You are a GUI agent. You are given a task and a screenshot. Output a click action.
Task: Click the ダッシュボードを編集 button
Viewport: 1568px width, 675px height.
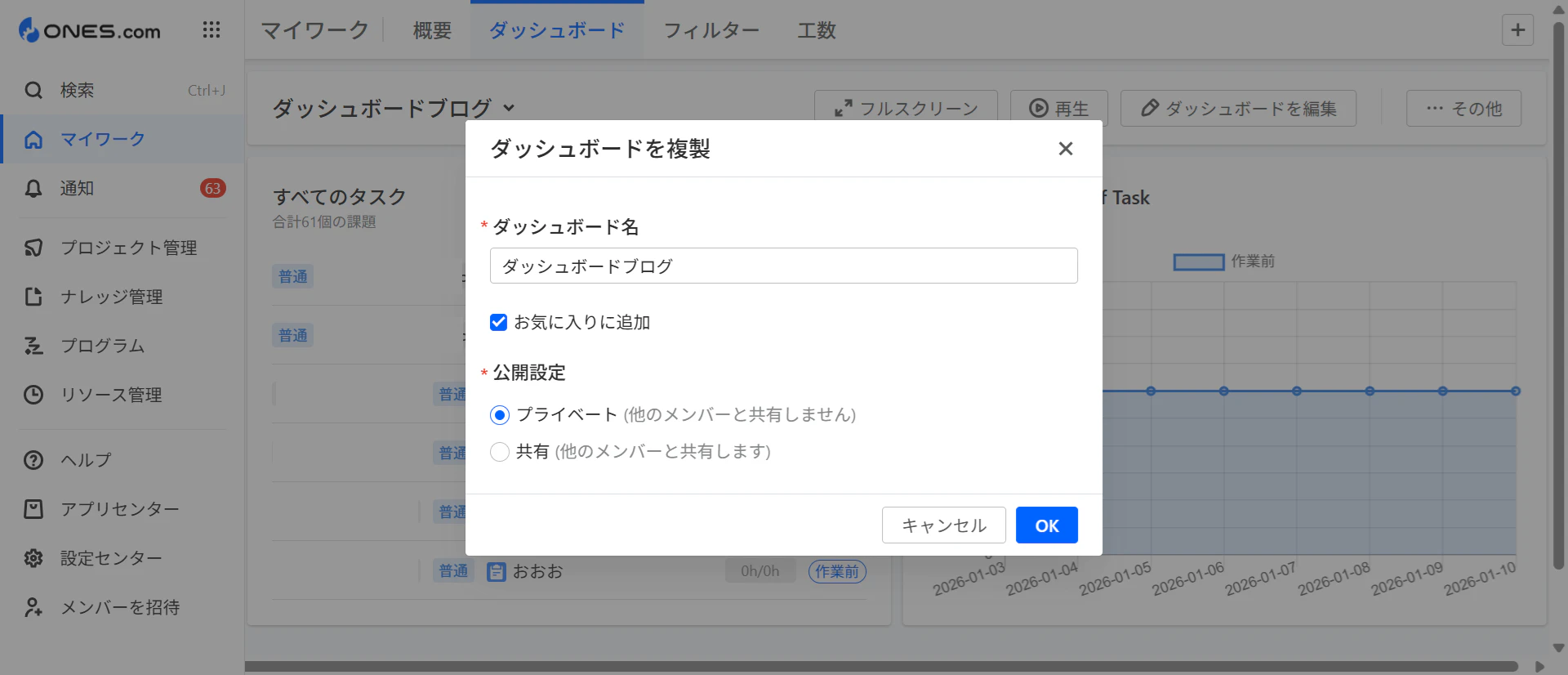1238,109
